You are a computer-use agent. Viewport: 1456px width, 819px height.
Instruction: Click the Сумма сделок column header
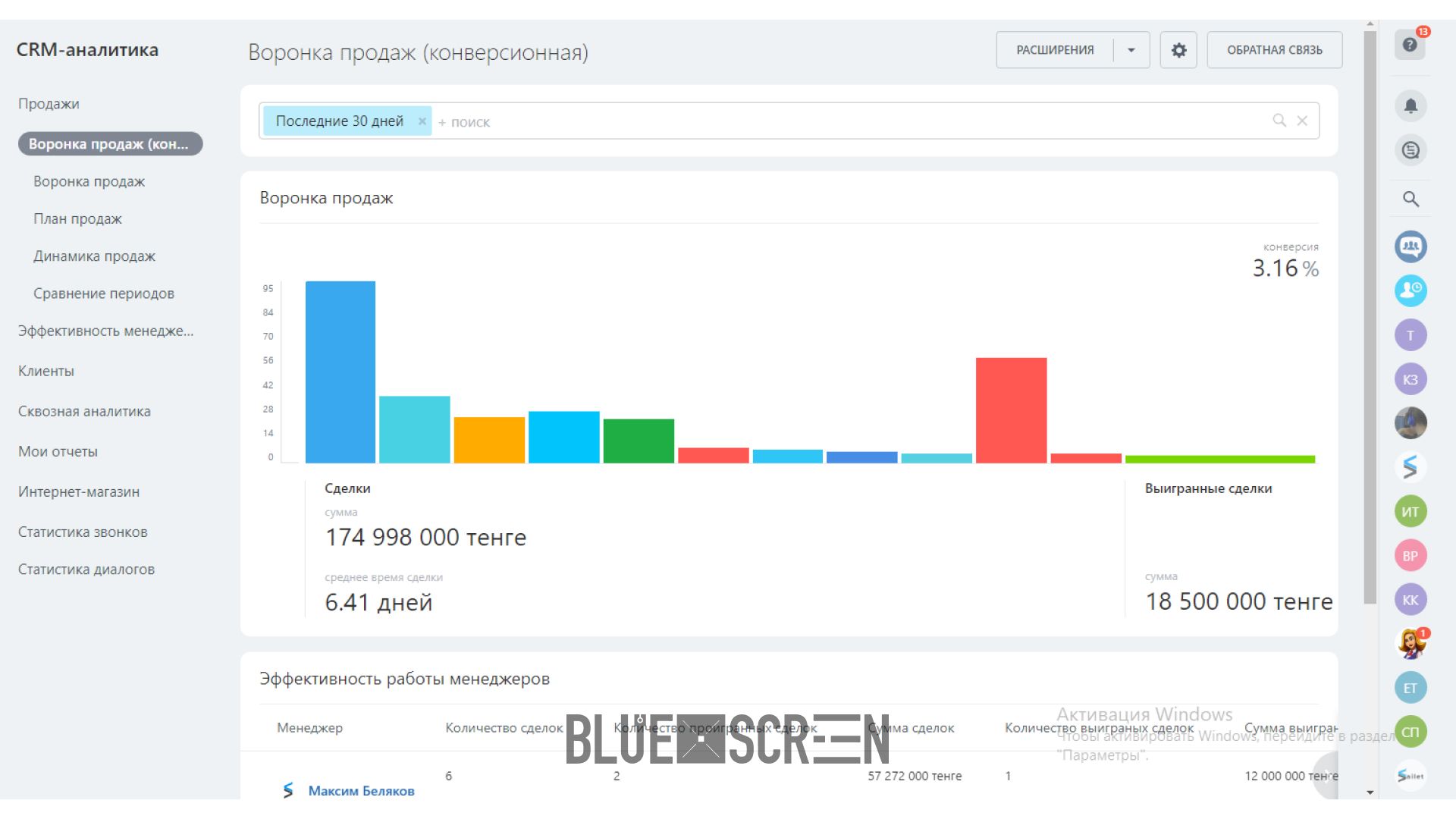[x=911, y=728]
